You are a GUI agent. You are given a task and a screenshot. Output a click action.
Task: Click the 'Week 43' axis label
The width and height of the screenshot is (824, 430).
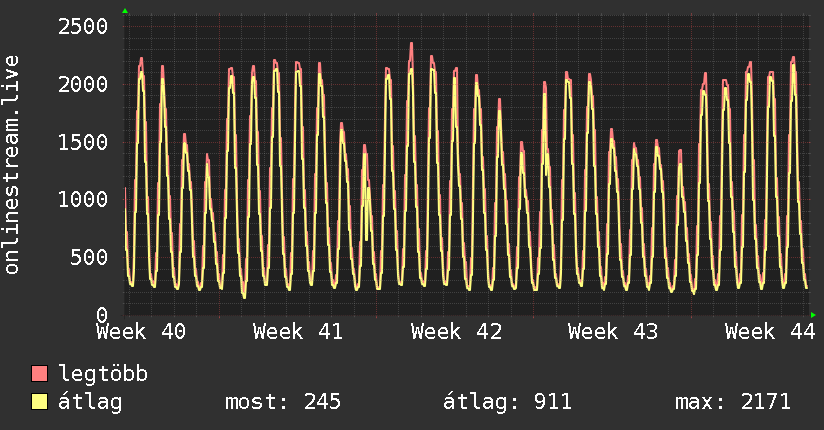click(613, 332)
